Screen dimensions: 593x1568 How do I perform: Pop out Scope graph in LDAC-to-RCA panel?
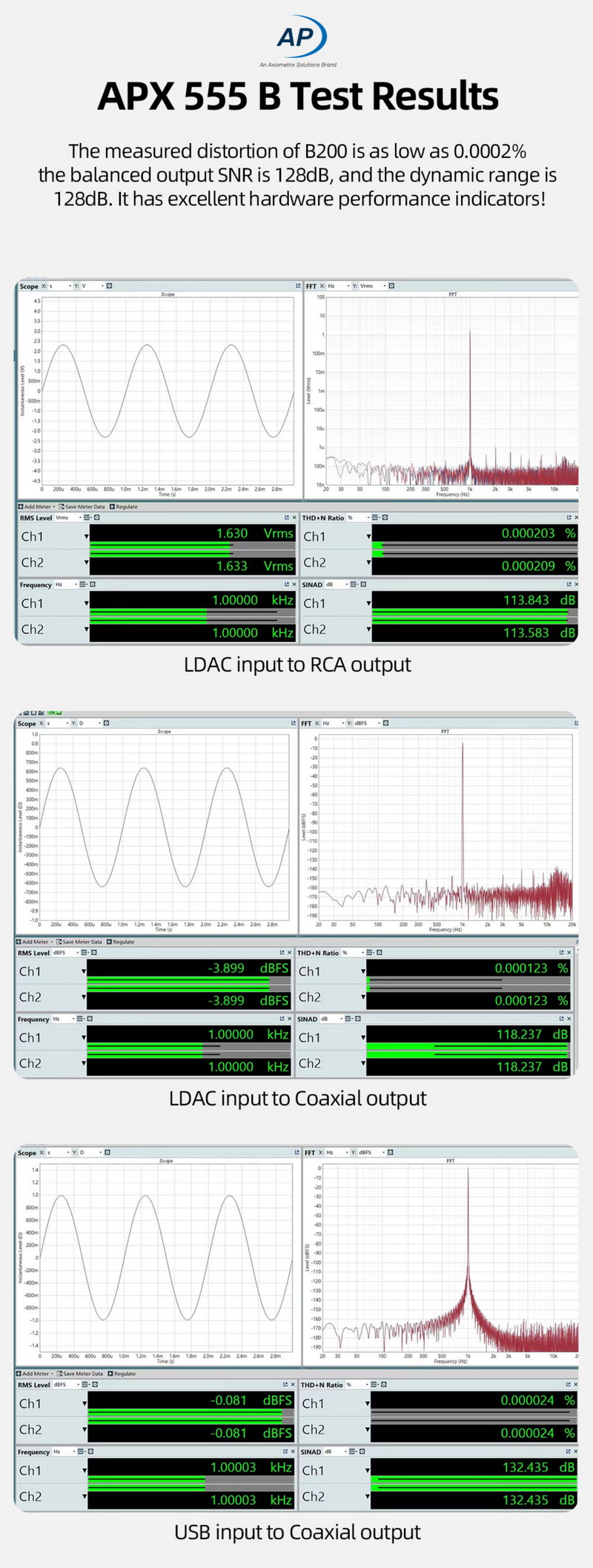point(298,285)
